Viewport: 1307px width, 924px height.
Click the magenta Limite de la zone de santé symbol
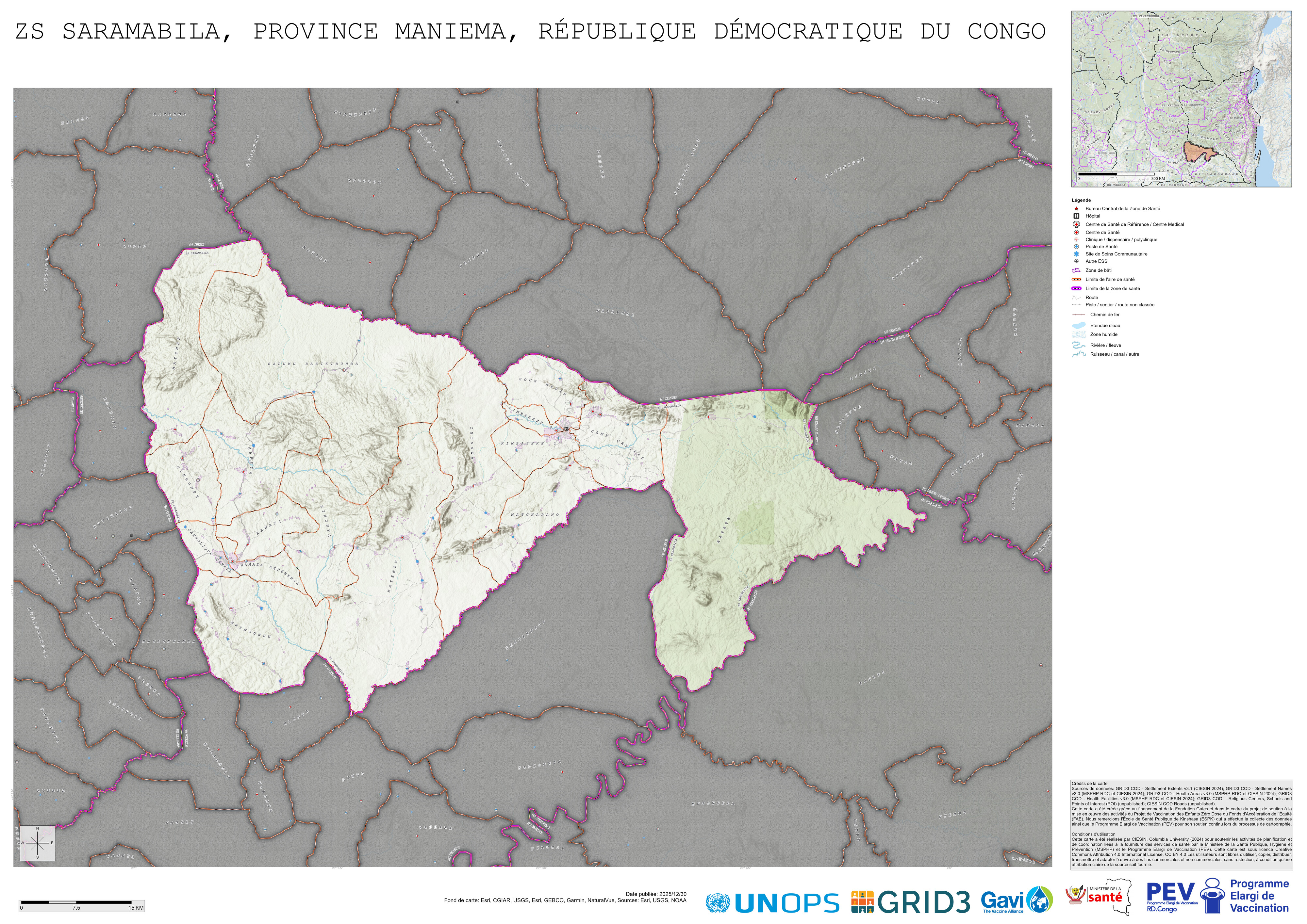click(1076, 289)
